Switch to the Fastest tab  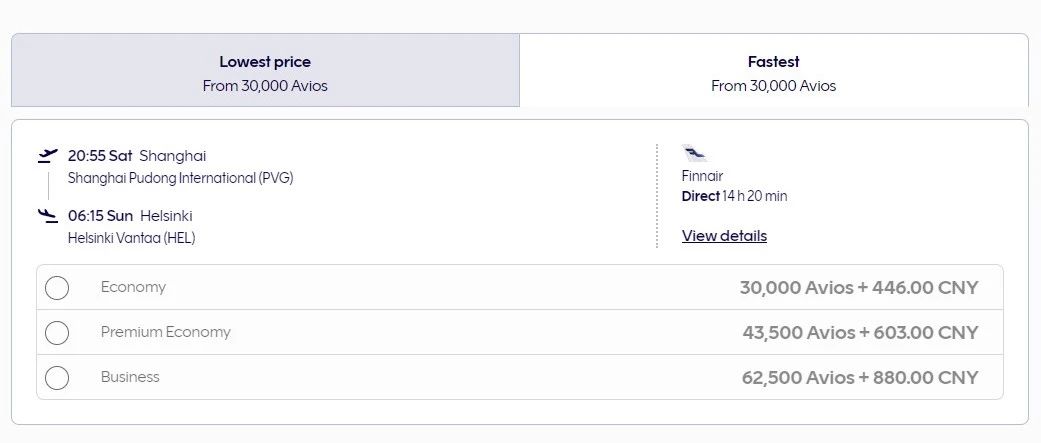[x=773, y=73]
